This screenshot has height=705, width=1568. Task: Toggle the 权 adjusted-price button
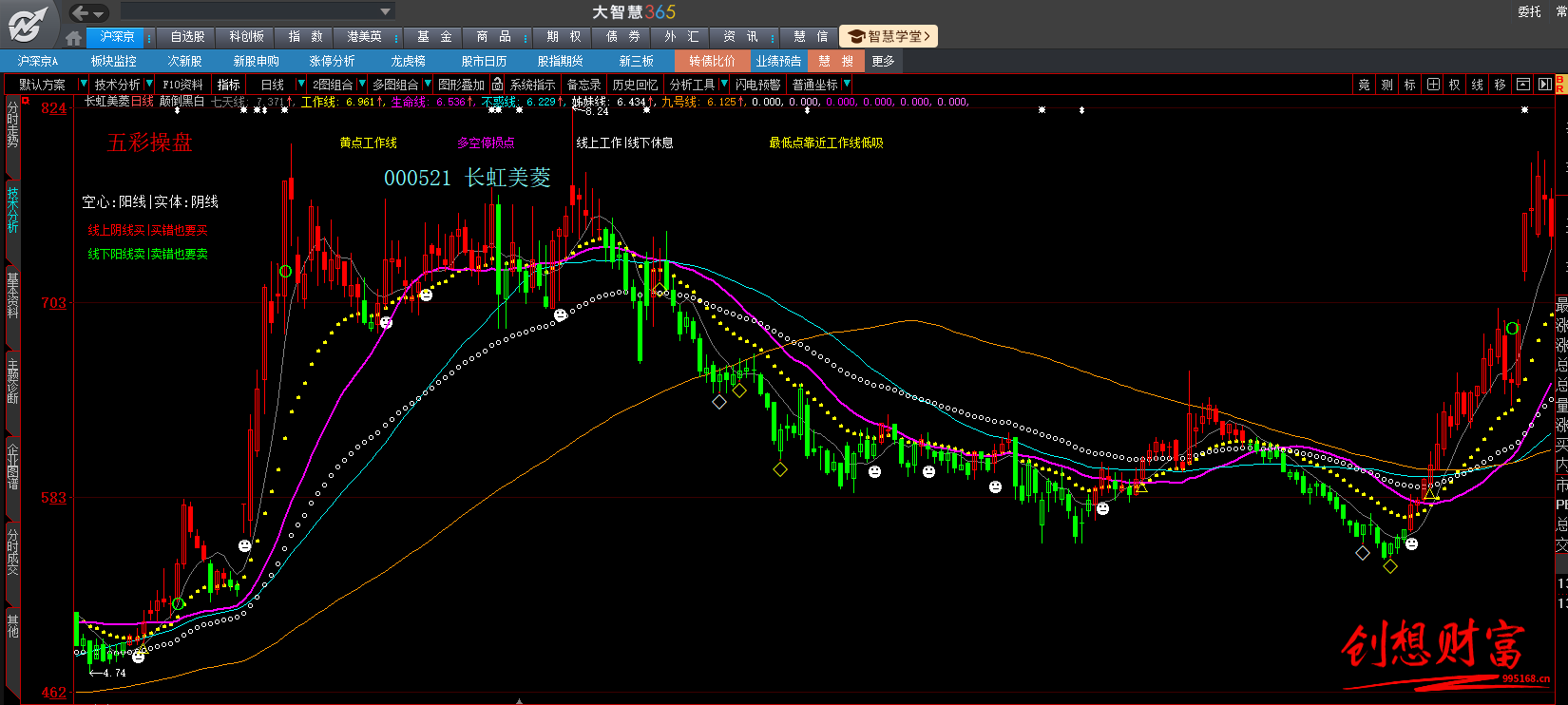[1454, 85]
